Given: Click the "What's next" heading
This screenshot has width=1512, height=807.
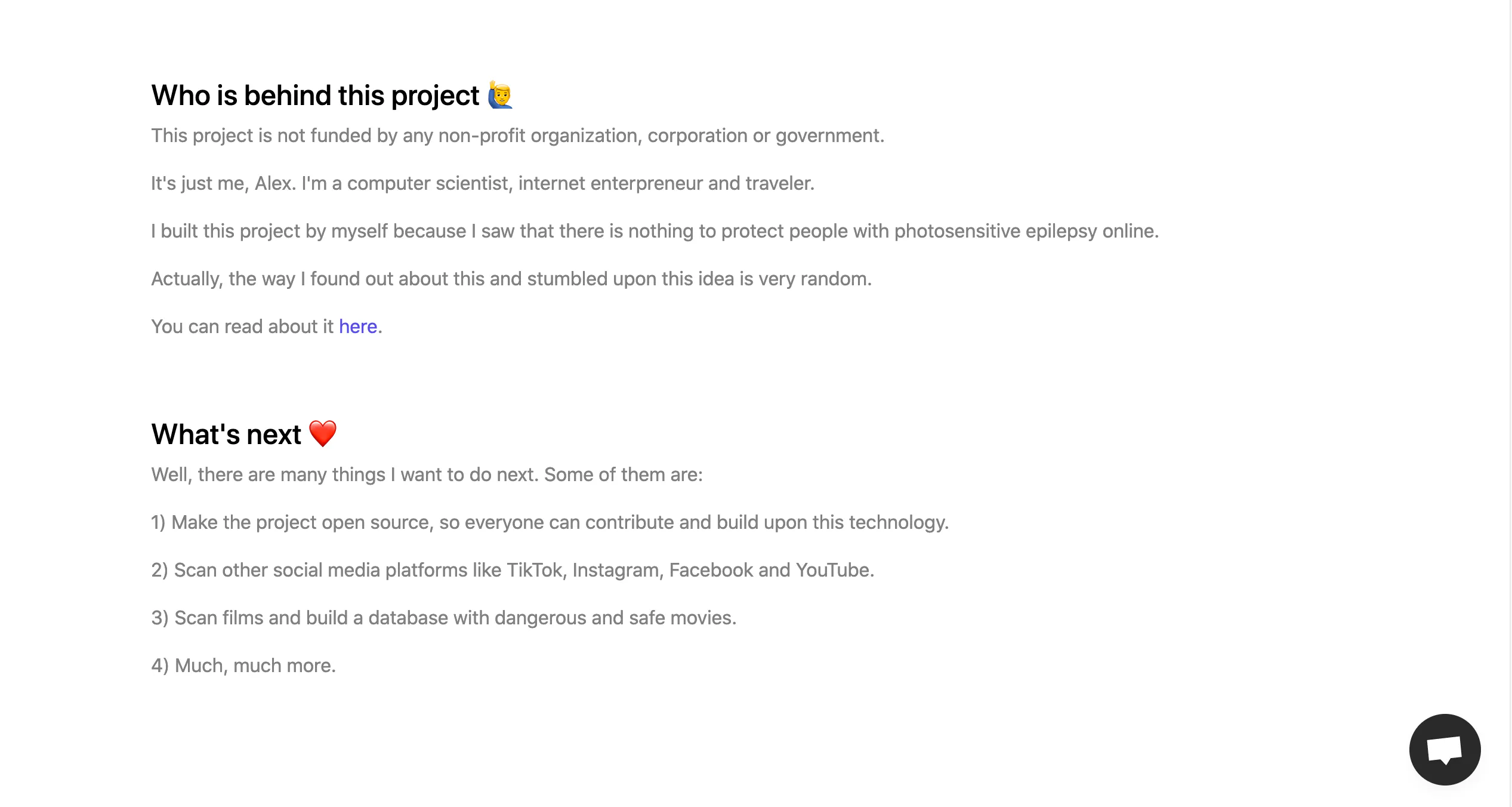Looking at the screenshot, I should click(x=226, y=434).
